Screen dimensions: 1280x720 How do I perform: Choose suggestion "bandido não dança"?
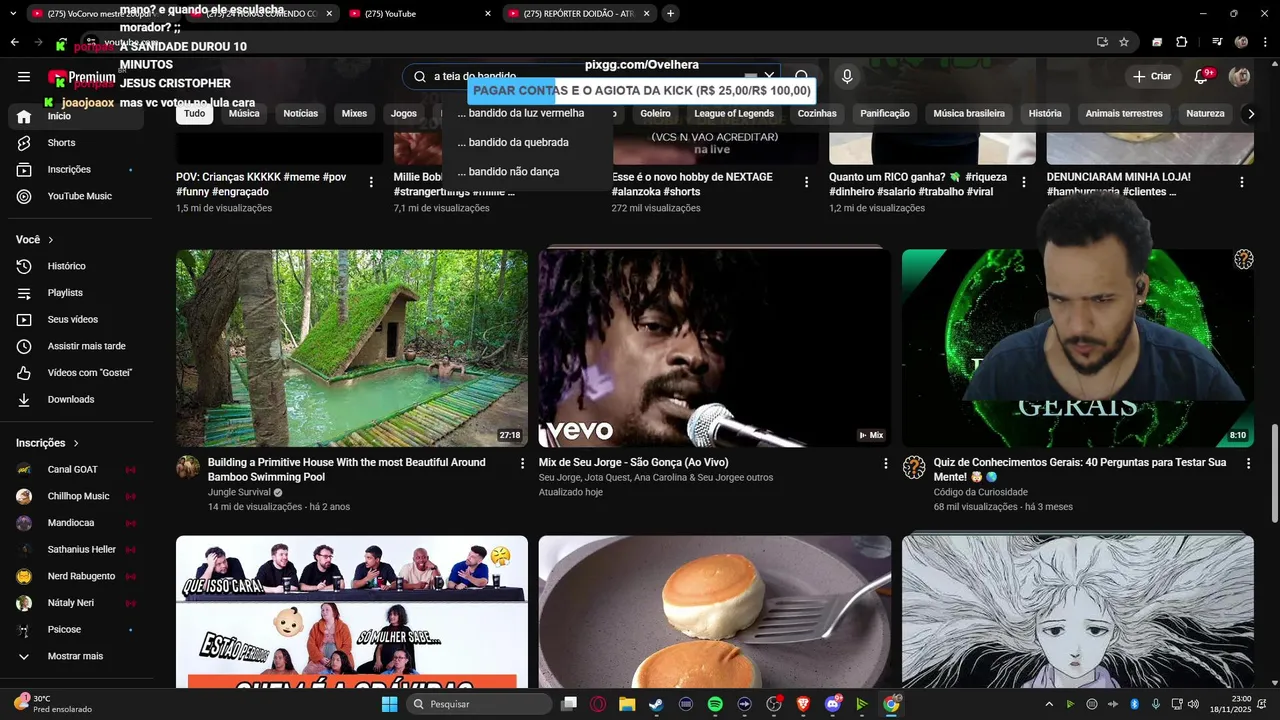point(527,172)
